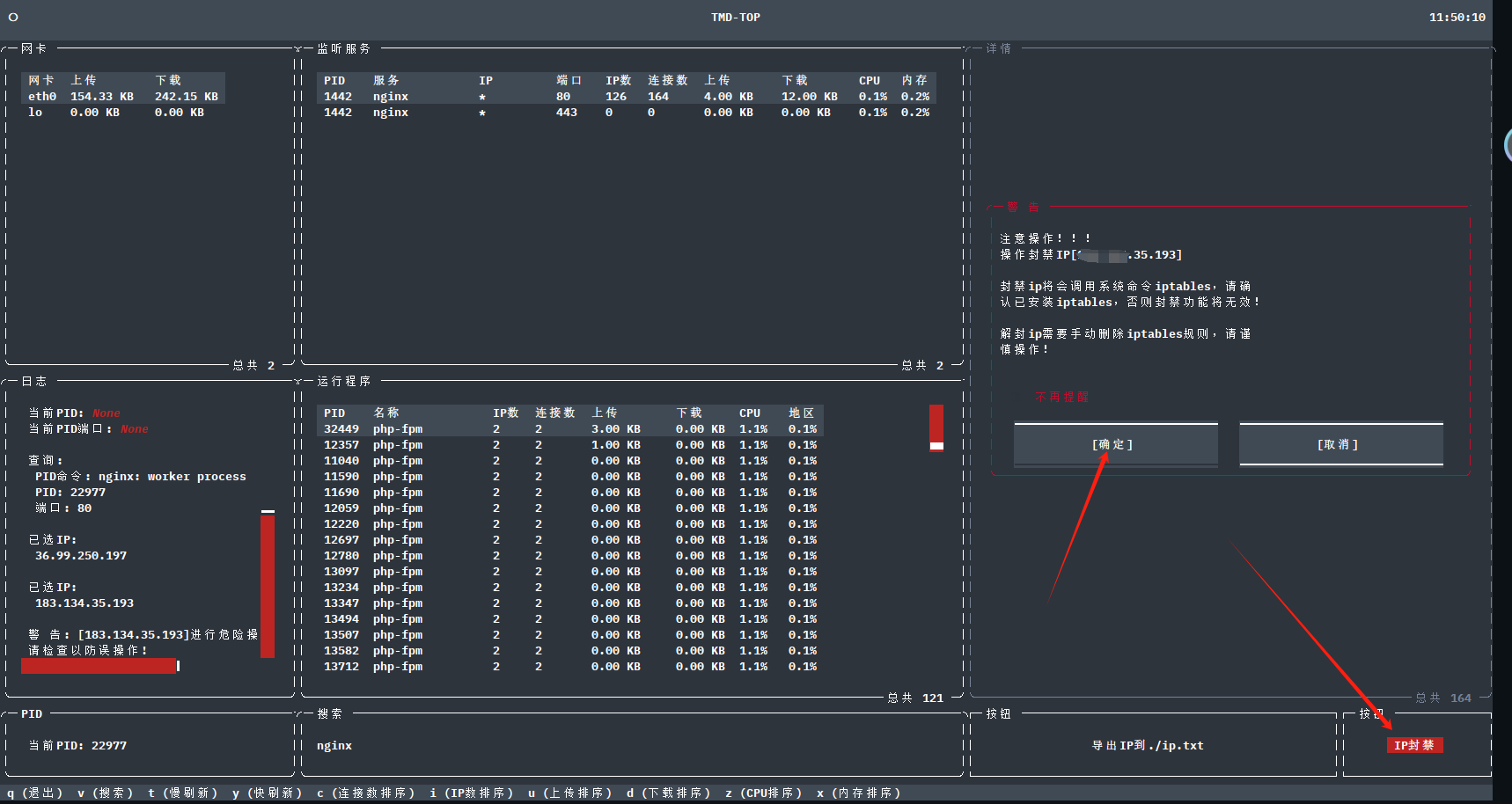Click the red scrollbar in 运行程序 panel

(x=936, y=428)
